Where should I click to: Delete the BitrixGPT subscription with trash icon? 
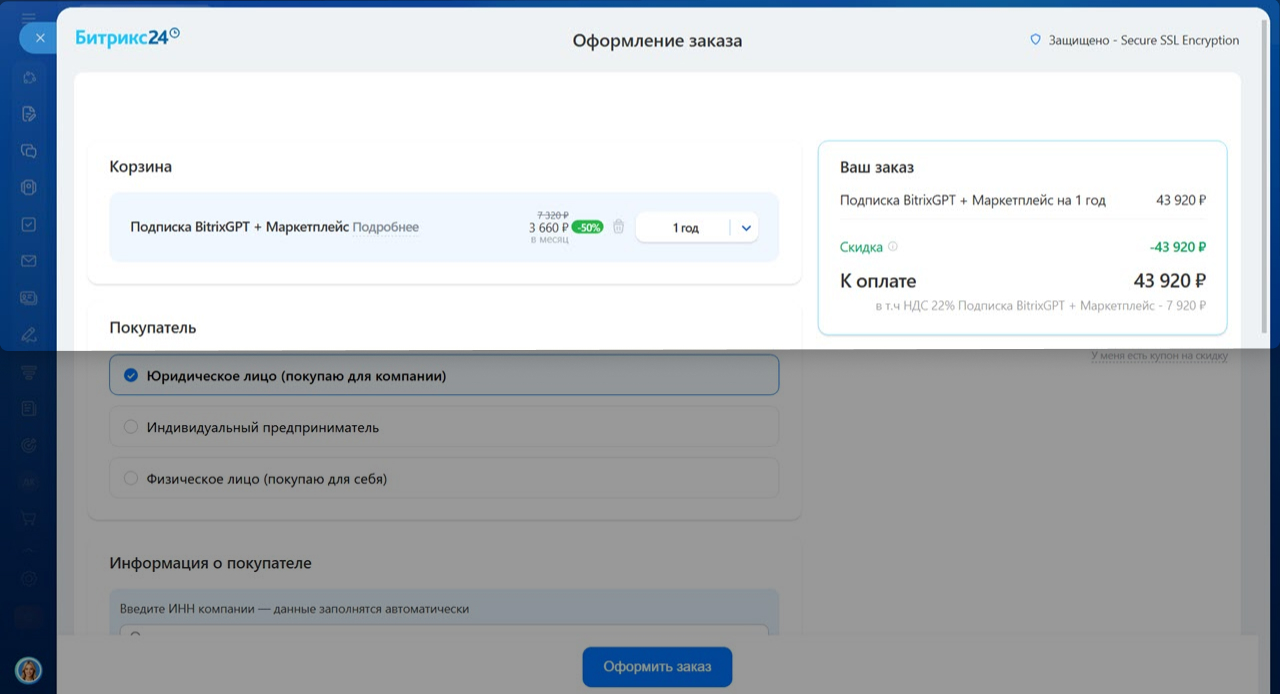coord(618,227)
